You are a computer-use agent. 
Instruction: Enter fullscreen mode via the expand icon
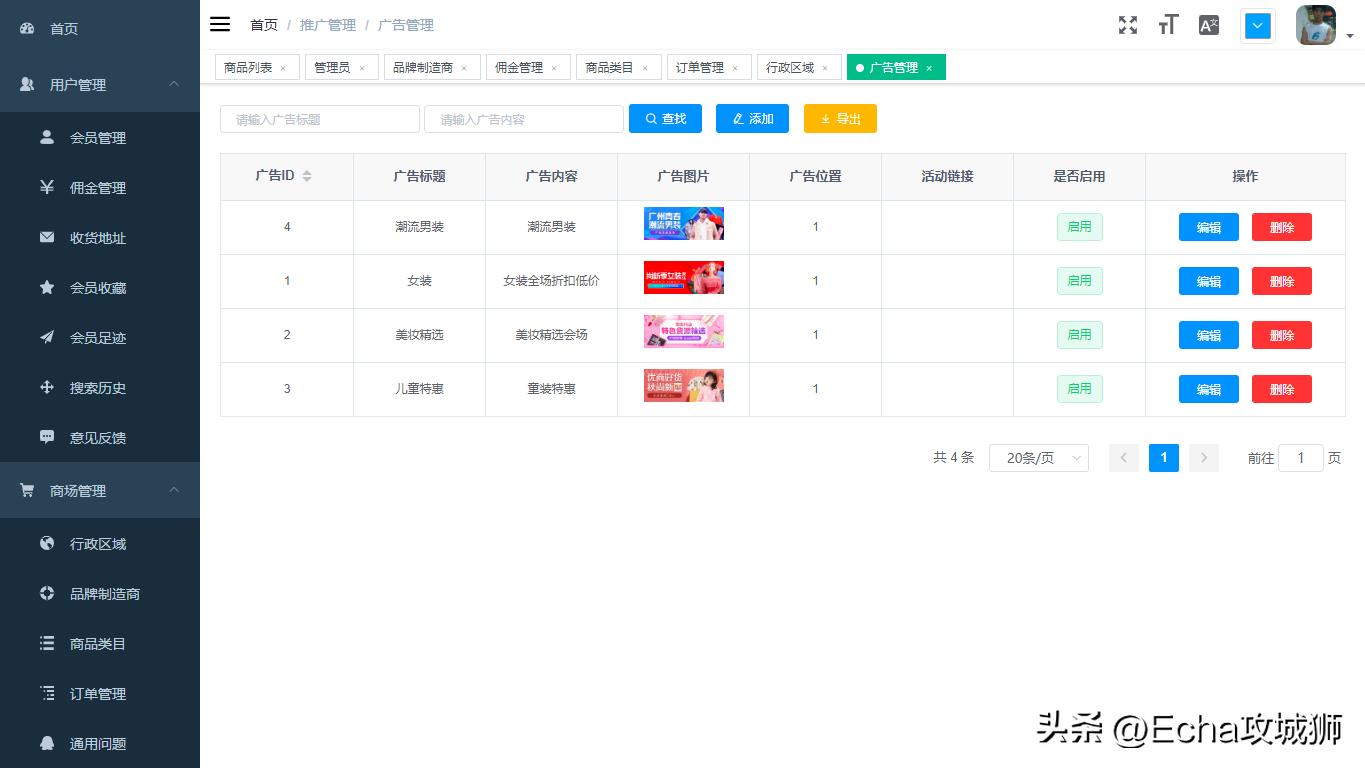[1127, 25]
